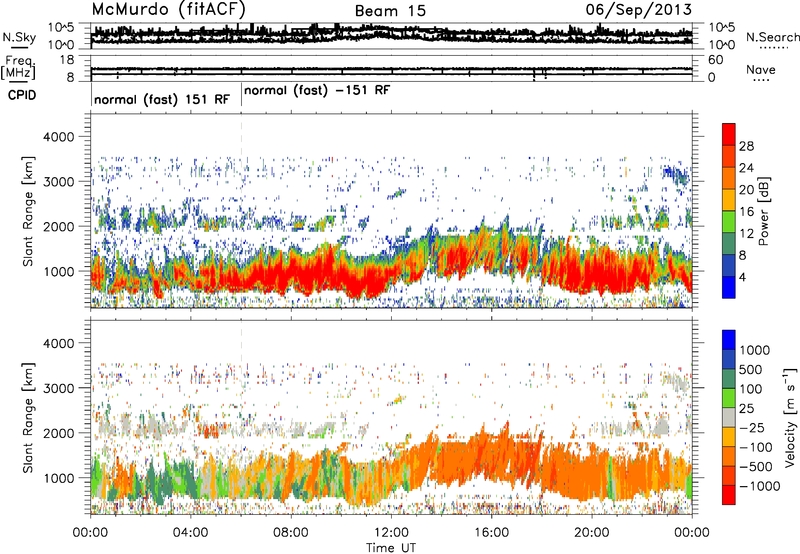The image size is (800, 554).
Task: Click the '16' power colorbar value
Action: pyautogui.click(x=746, y=212)
